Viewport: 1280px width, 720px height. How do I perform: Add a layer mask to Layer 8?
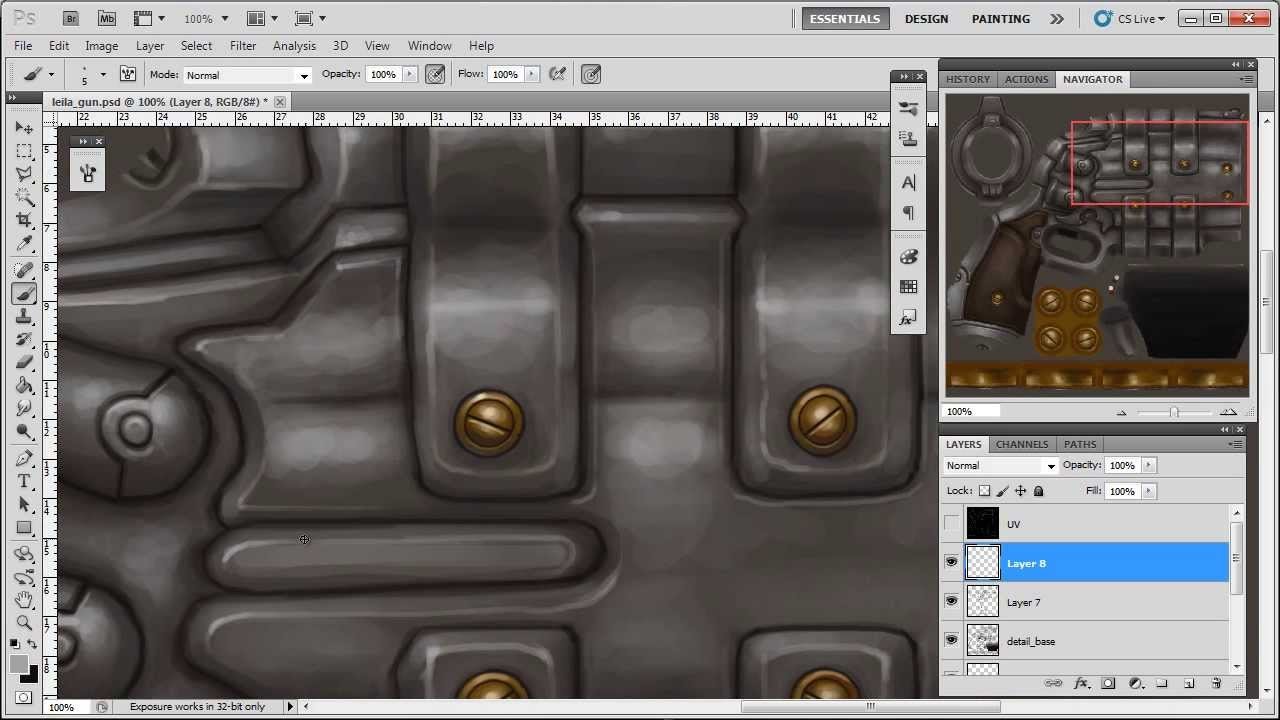click(x=1107, y=684)
